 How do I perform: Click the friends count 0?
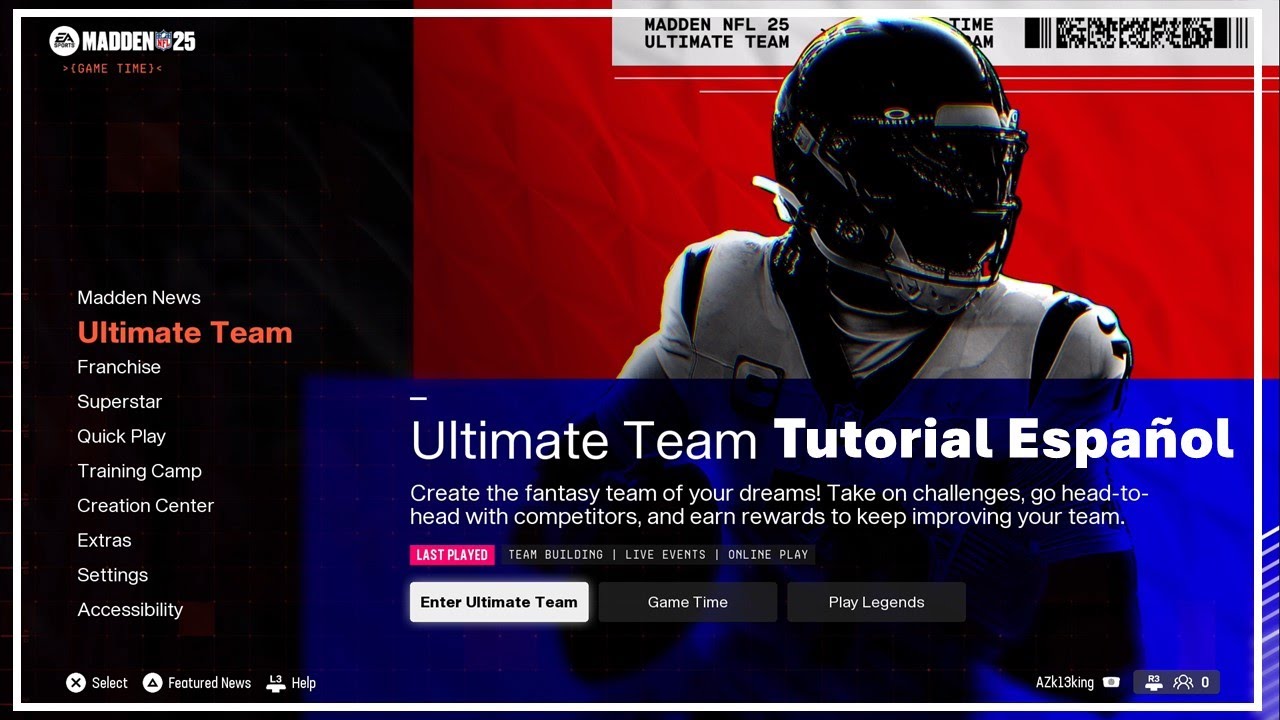pyautogui.click(x=1205, y=682)
